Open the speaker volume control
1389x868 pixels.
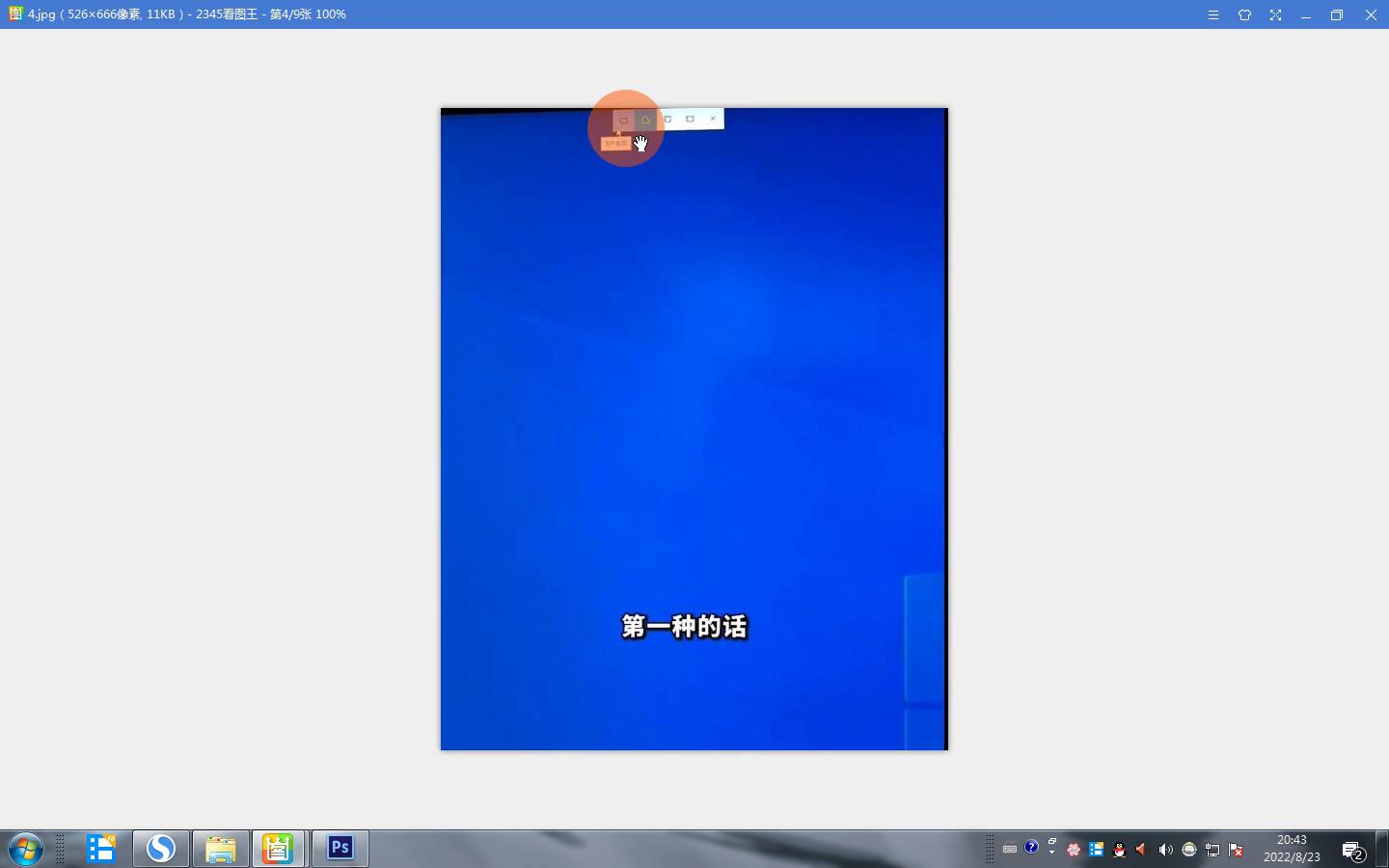pos(1165,850)
